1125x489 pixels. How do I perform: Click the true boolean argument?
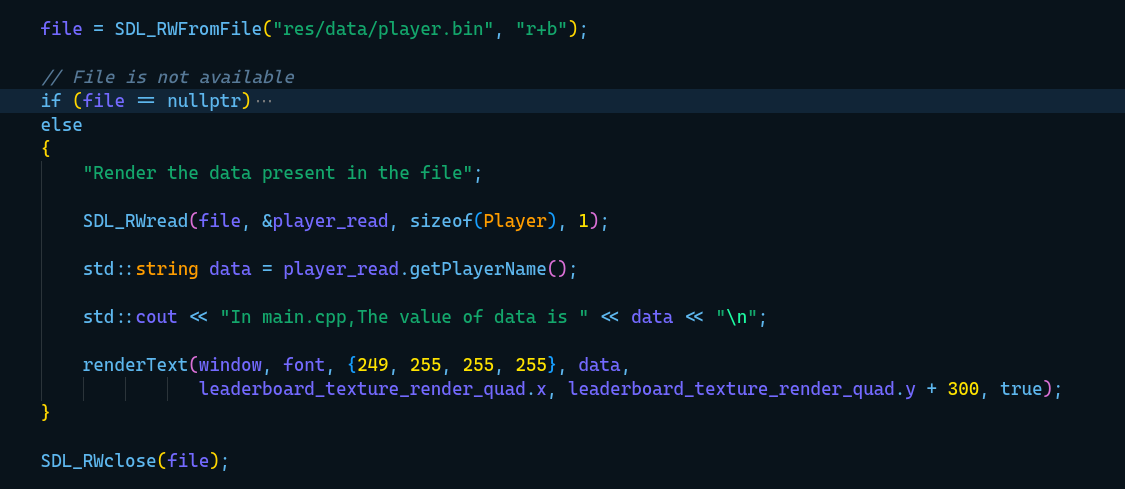[1022, 389]
